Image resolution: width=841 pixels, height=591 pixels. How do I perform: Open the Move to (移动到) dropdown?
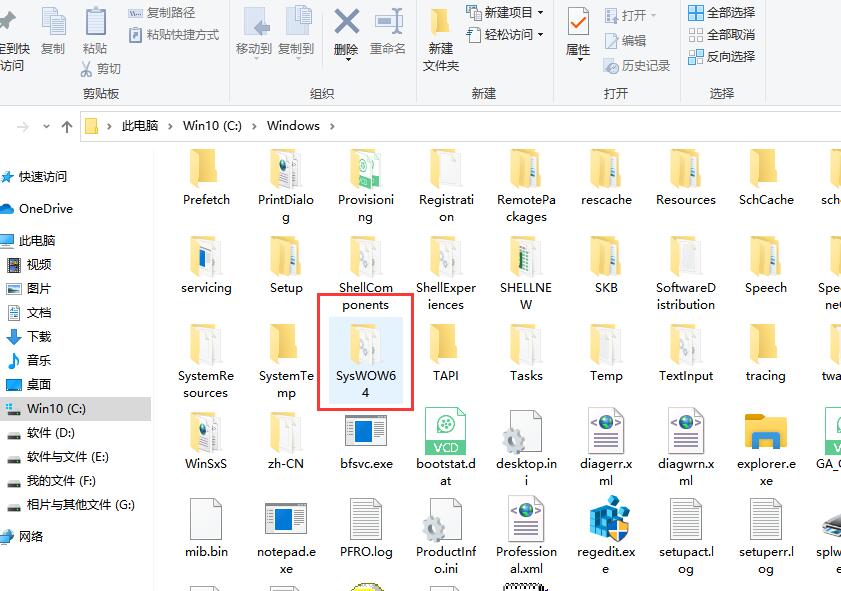pyautogui.click(x=254, y=32)
